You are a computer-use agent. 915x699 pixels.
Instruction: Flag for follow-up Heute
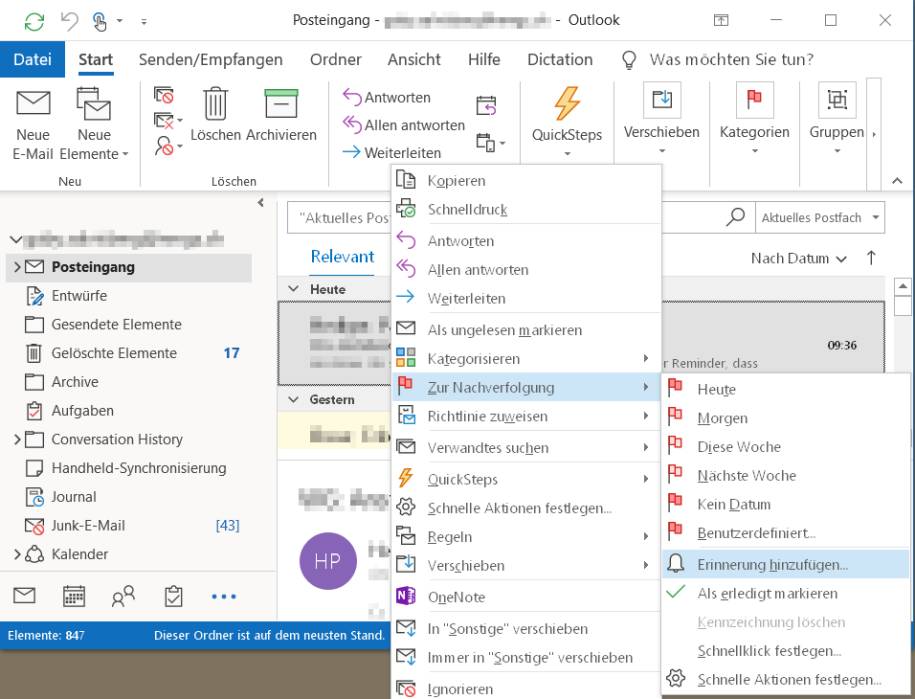pos(785,389)
